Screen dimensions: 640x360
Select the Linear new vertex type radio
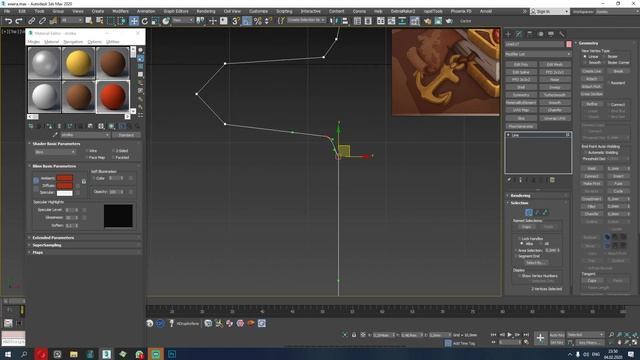(x=585, y=57)
